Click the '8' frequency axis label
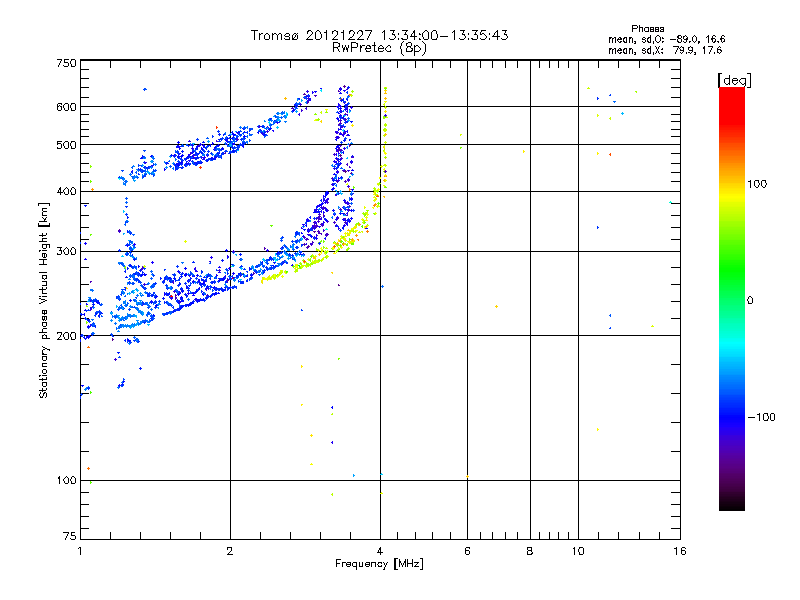Screen dimensions: 800x600 coord(530,551)
